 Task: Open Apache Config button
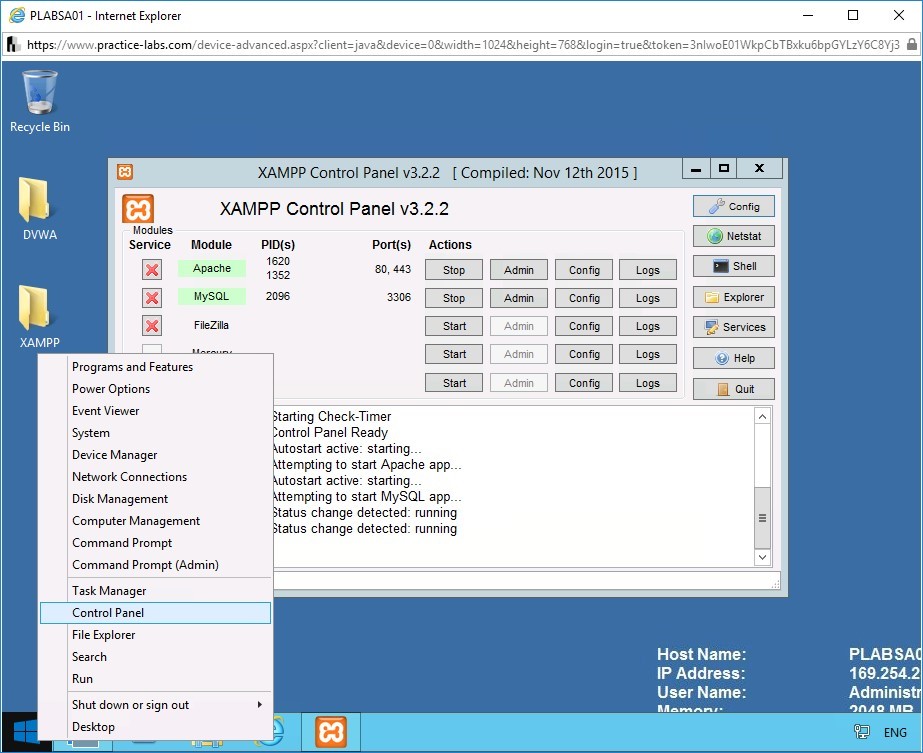pos(584,270)
